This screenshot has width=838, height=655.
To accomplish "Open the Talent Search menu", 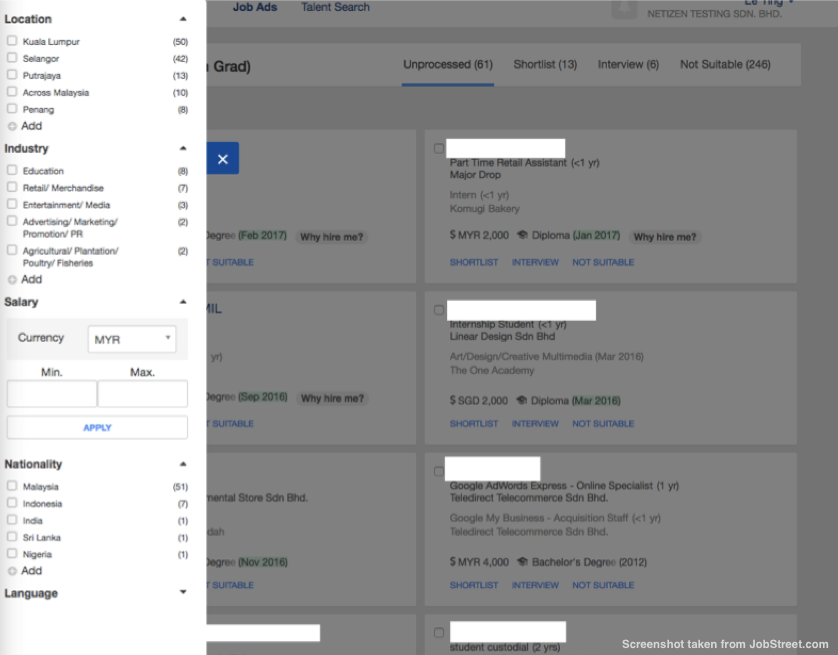I will [334, 7].
